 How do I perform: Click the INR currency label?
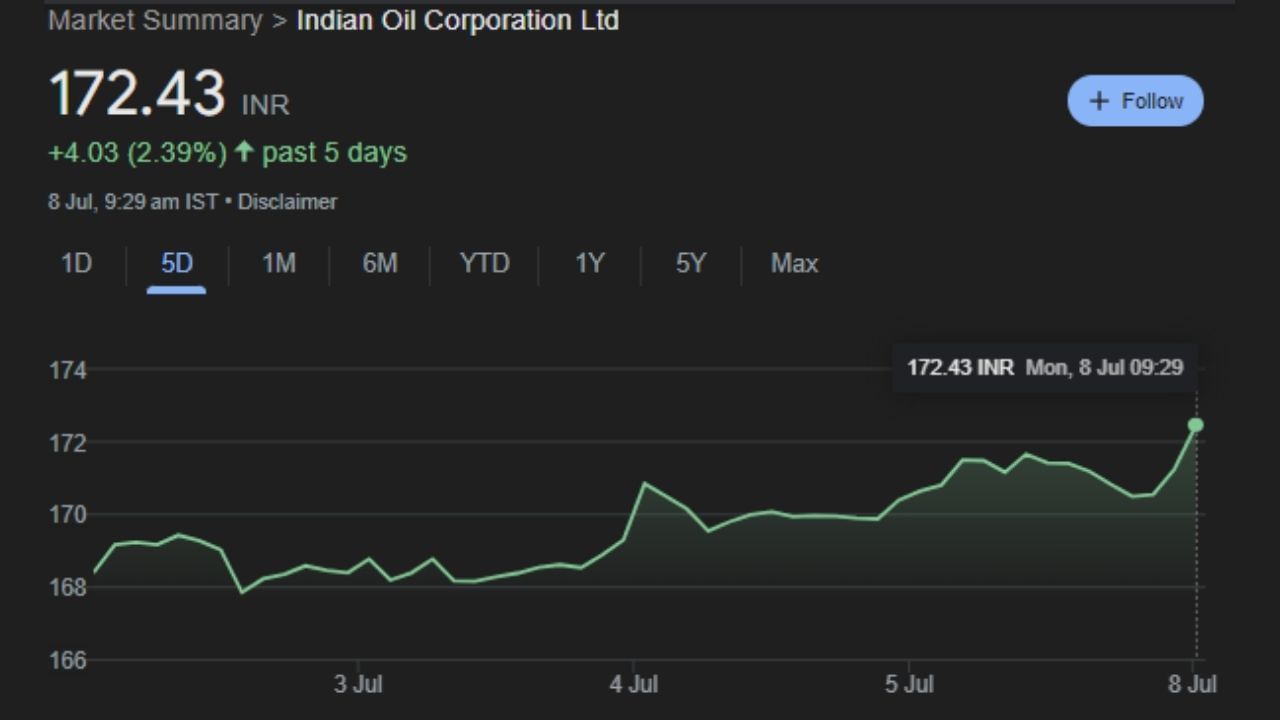click(266, 104)
